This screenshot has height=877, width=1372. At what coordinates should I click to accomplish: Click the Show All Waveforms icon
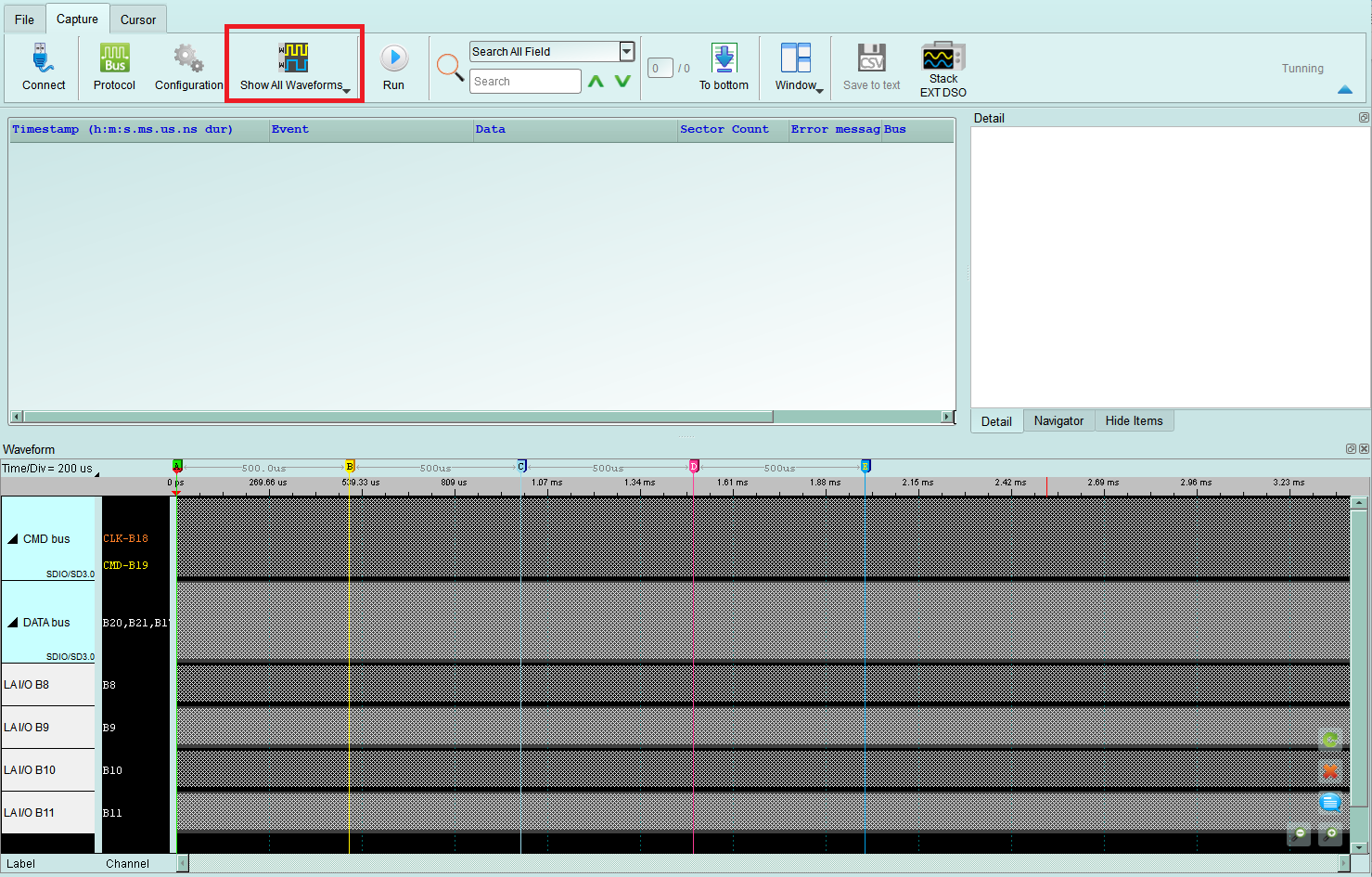coord(293,58)
